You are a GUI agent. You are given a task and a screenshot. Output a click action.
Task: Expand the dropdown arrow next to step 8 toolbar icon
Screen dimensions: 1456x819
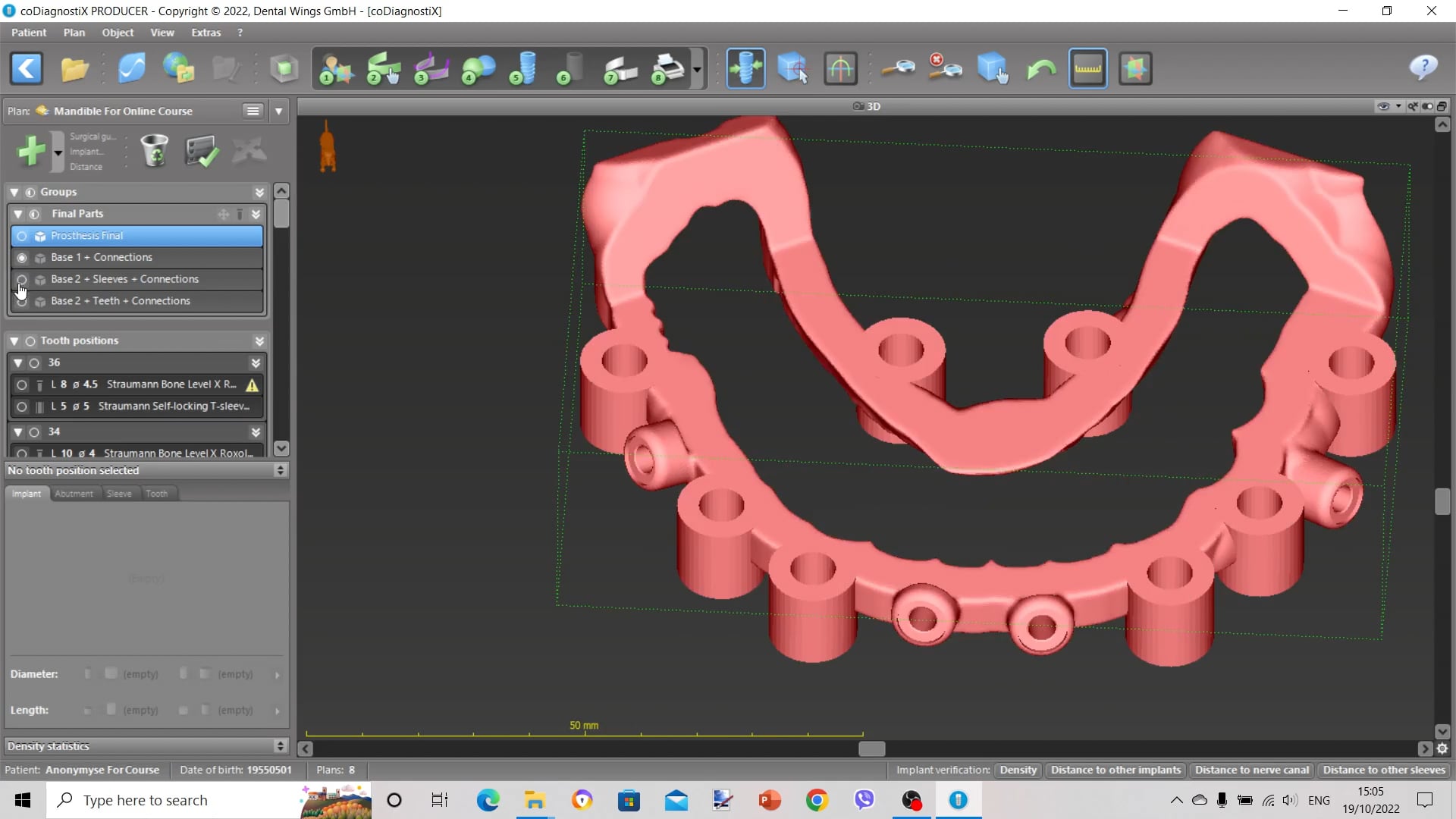click(x=696, y=68)
